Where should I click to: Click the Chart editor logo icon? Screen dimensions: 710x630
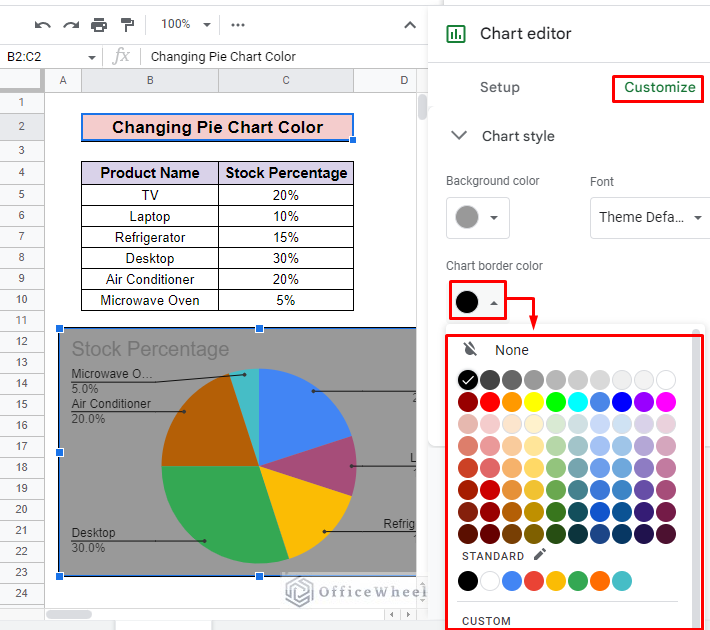[x=456, y=33]
